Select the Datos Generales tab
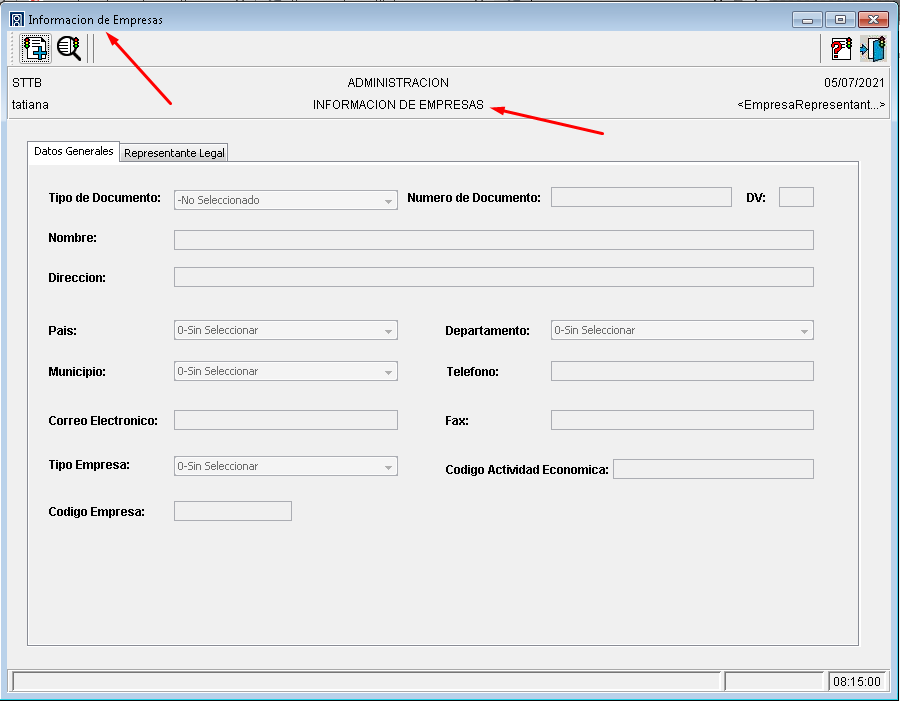The image size is (900, 701). (74, 151)
